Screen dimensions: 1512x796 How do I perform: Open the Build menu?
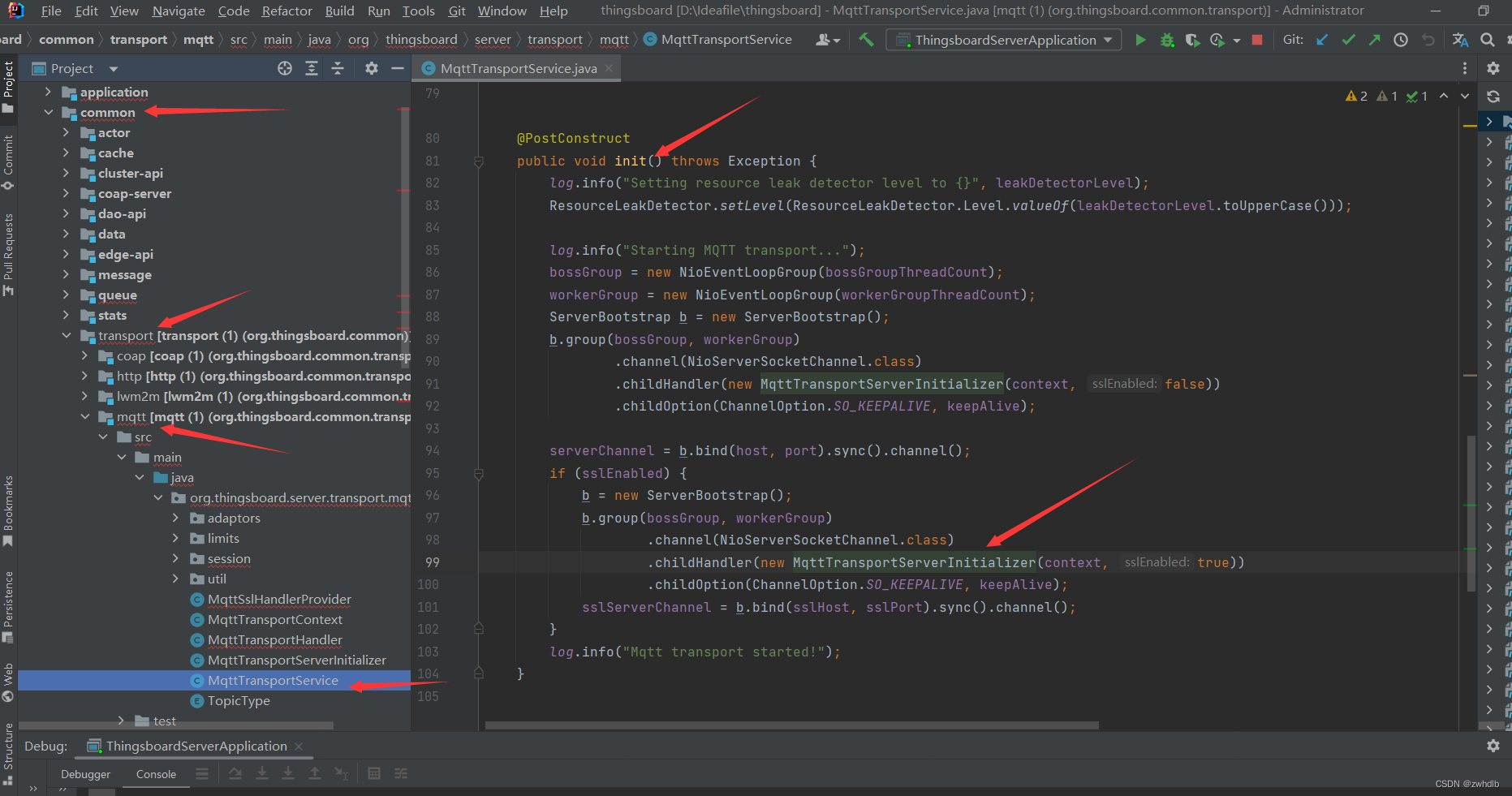(x=339, y=11)
